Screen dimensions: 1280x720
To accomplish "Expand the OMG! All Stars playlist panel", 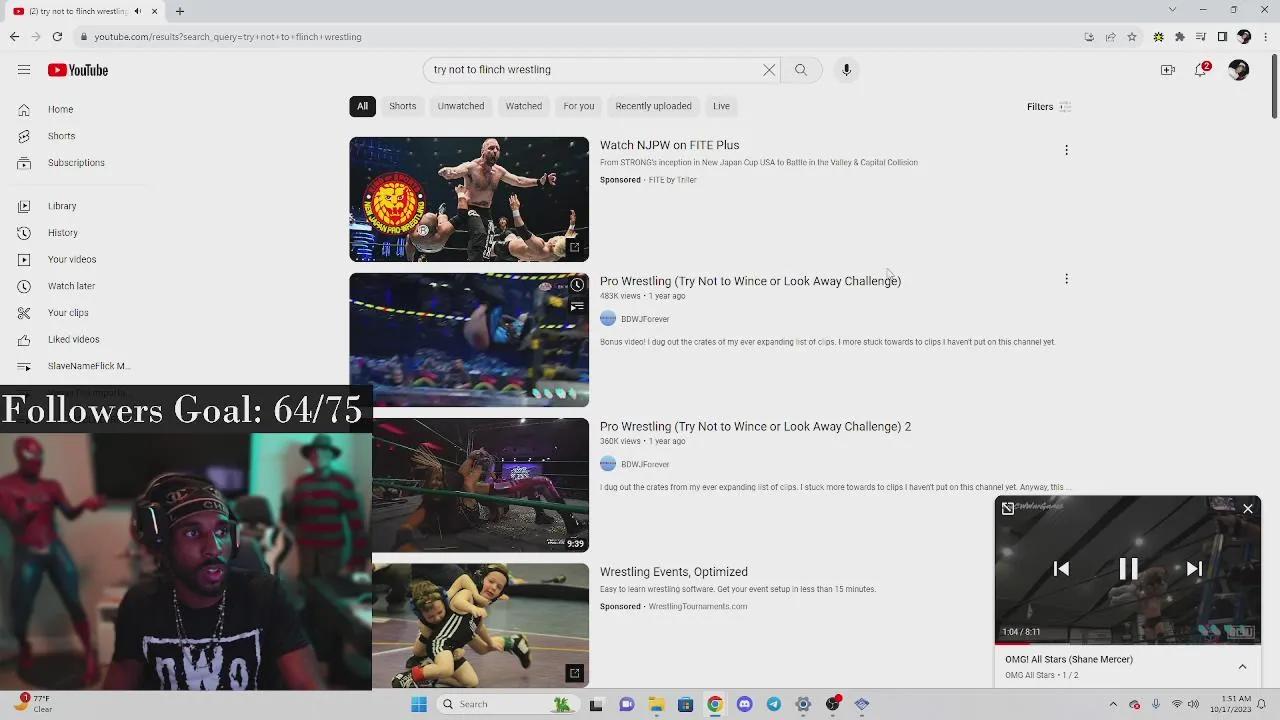I will (x=1242, y=667).
